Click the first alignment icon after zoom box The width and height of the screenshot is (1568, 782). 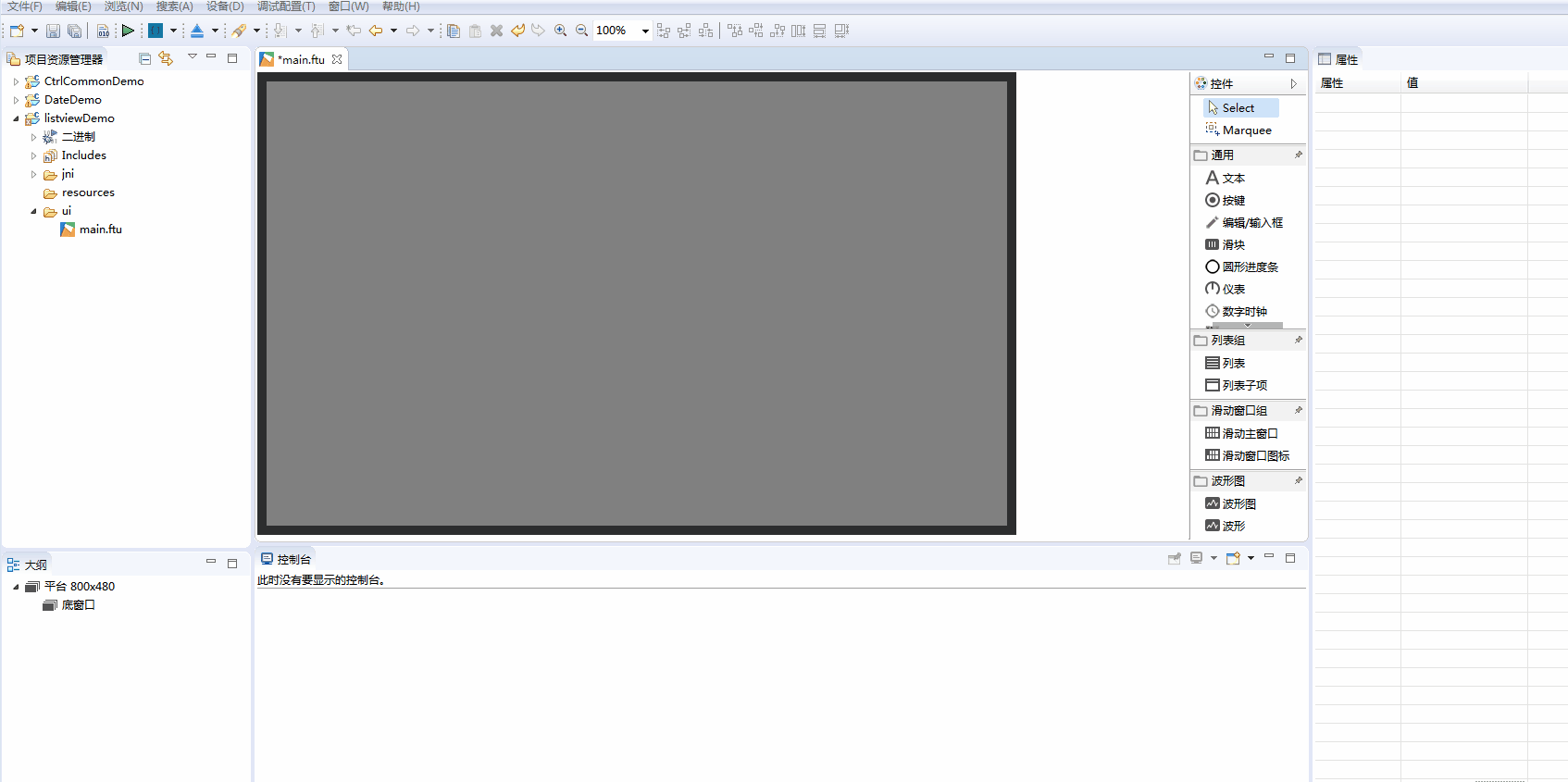[x=664, y=31]
